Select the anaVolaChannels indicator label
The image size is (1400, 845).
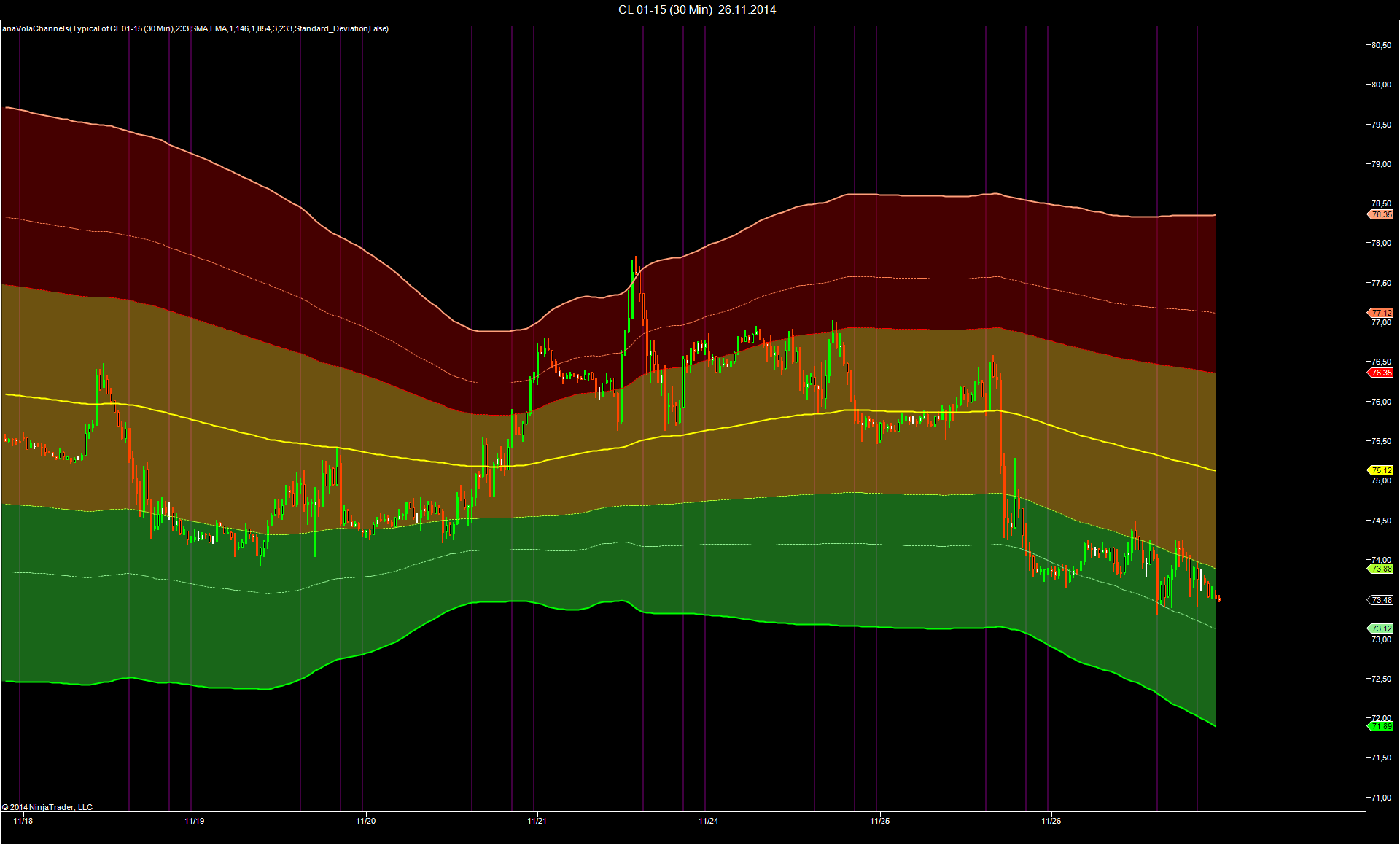(195, 28)
